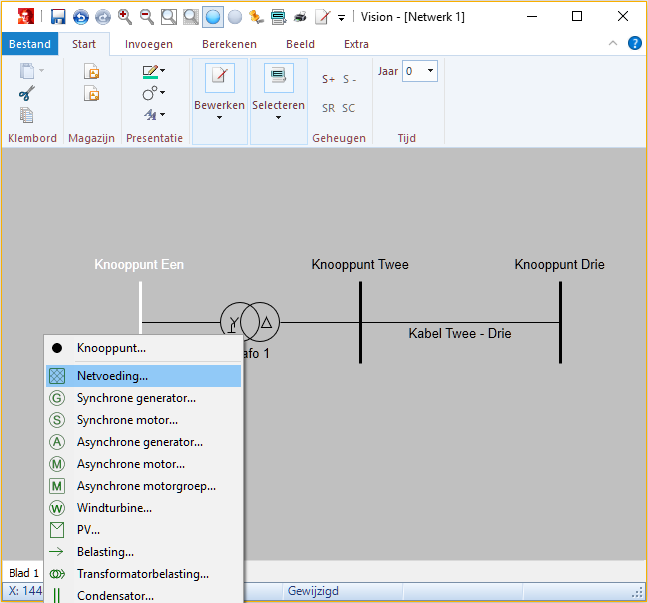This screenshot has height=603, width=648.
Task: Click Netvoeding in the context menu
Action: tap(112, 376)
